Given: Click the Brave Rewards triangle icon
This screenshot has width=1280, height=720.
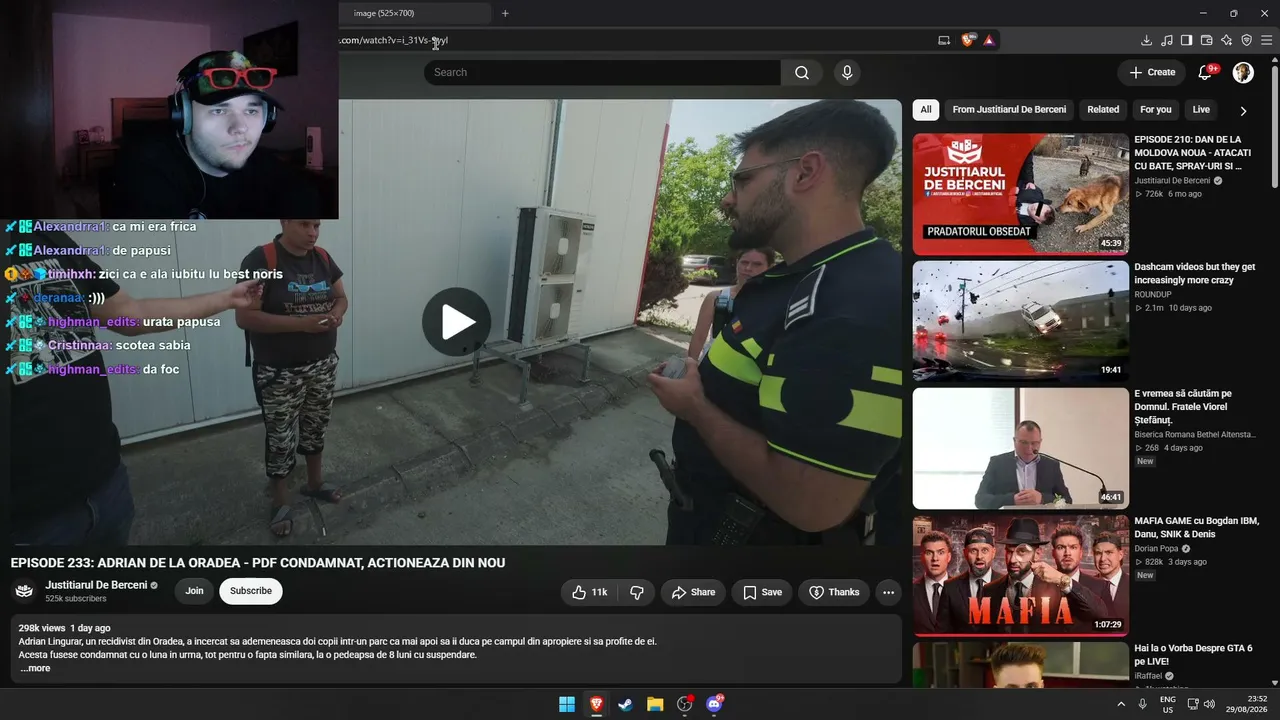Looking at the screenshot, I should [988, 40].
